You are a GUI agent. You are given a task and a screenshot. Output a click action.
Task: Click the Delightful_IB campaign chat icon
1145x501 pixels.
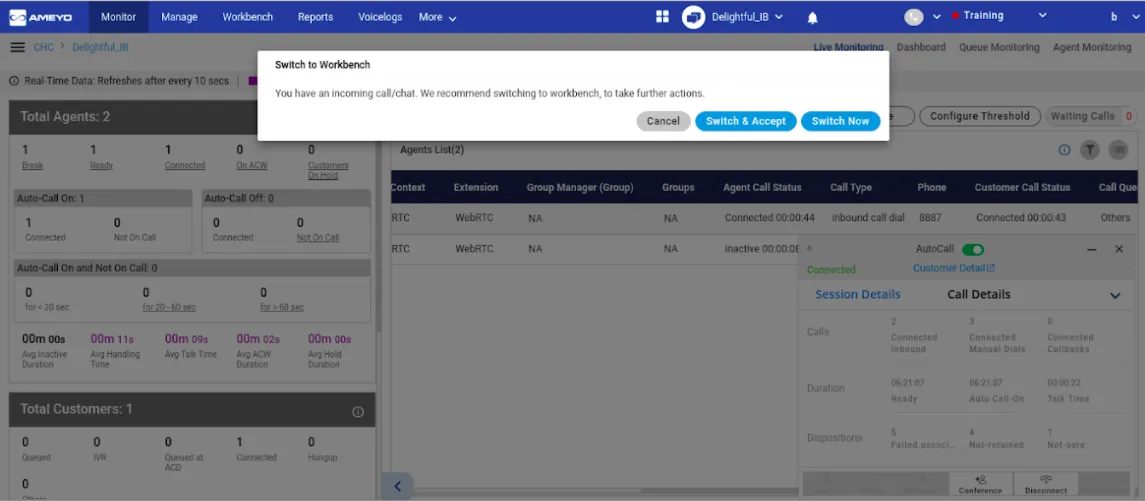(693, 17)
